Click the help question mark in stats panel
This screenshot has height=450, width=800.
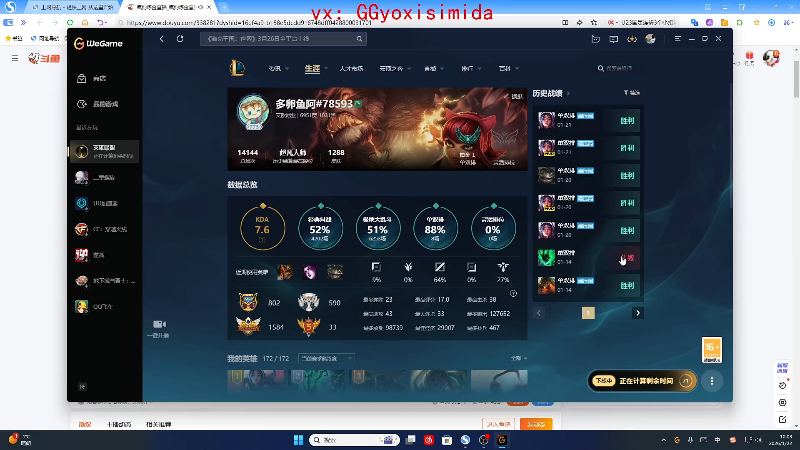[513, 293]
